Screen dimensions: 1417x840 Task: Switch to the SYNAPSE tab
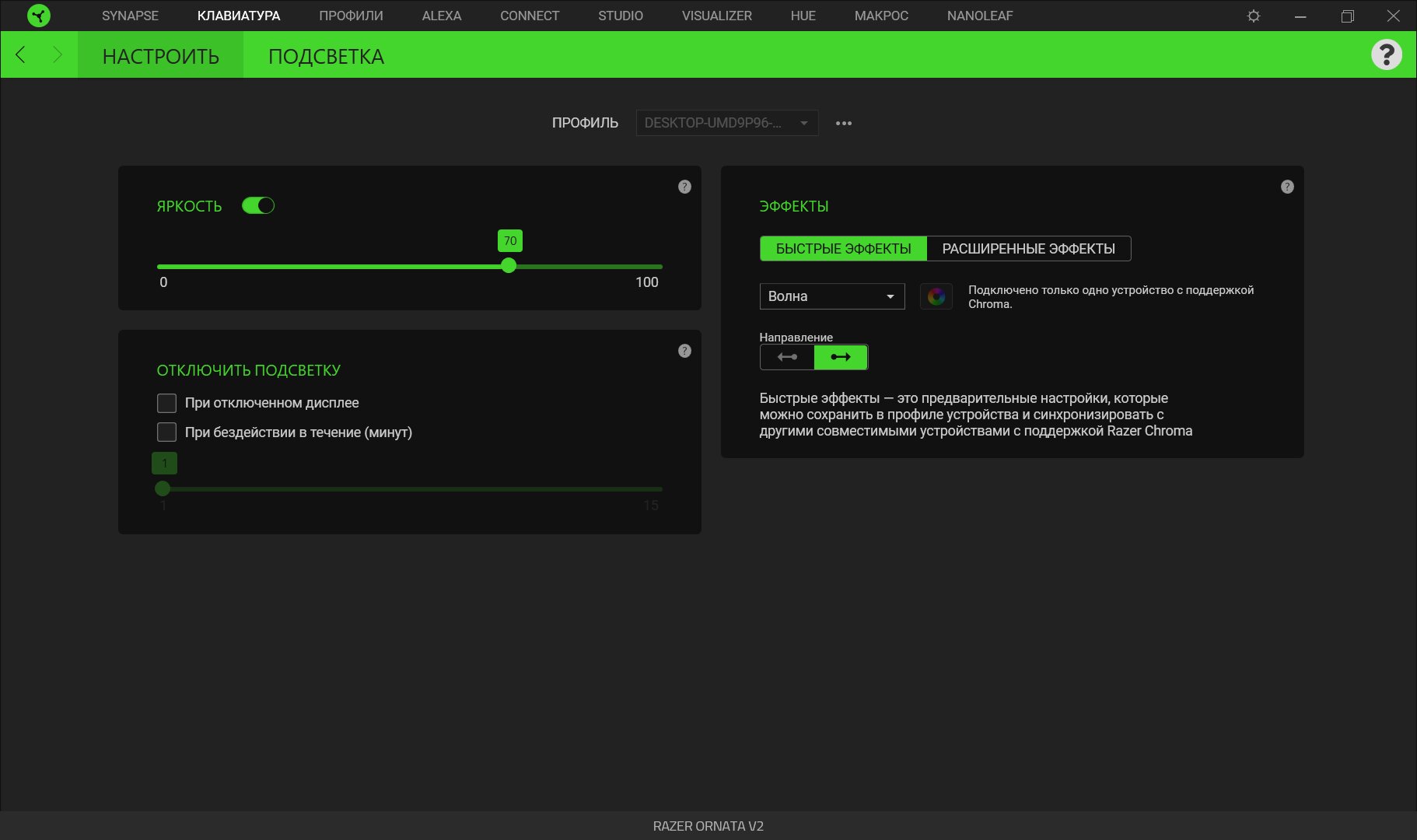click(130, 16)
